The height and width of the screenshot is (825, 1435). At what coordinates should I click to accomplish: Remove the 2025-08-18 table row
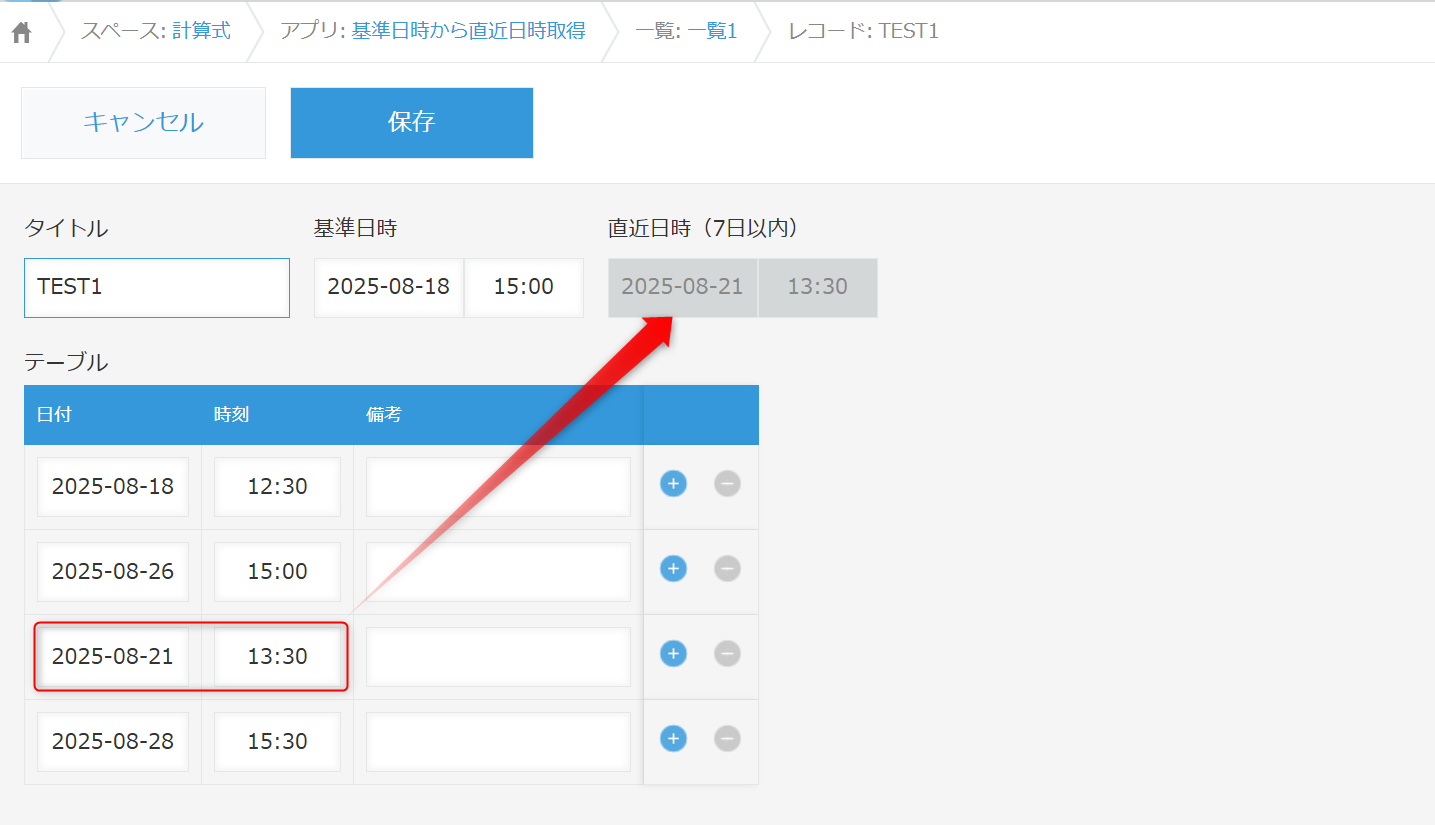tap(727, 485)
